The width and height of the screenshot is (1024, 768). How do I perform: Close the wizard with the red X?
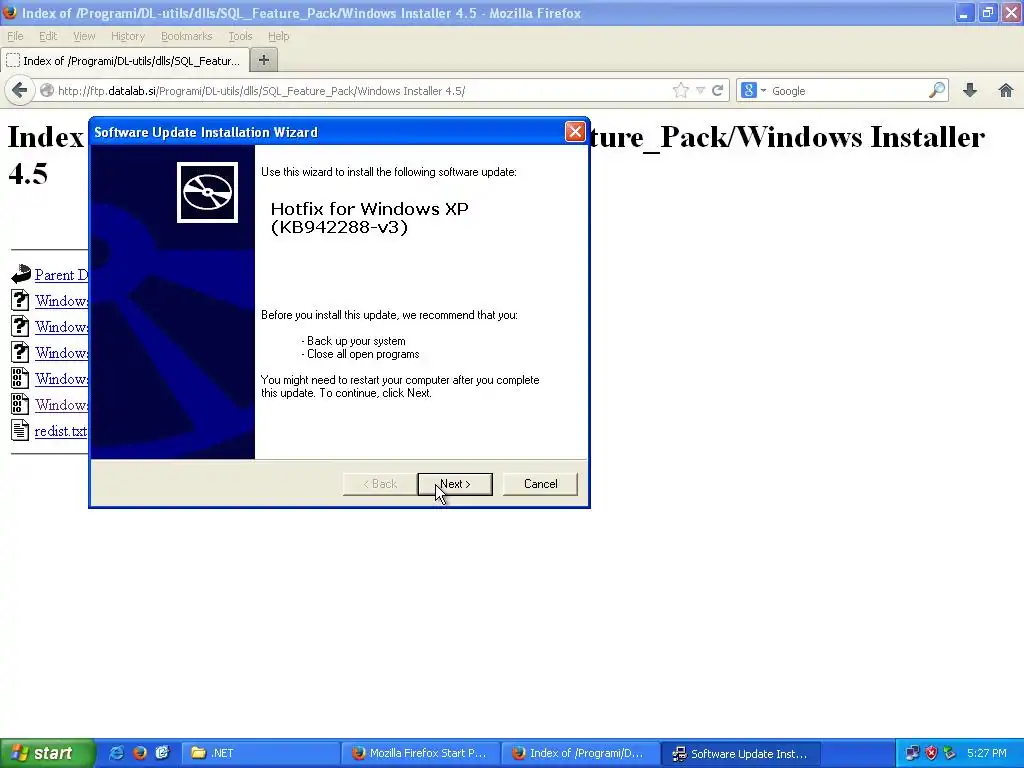pos(575,132)
